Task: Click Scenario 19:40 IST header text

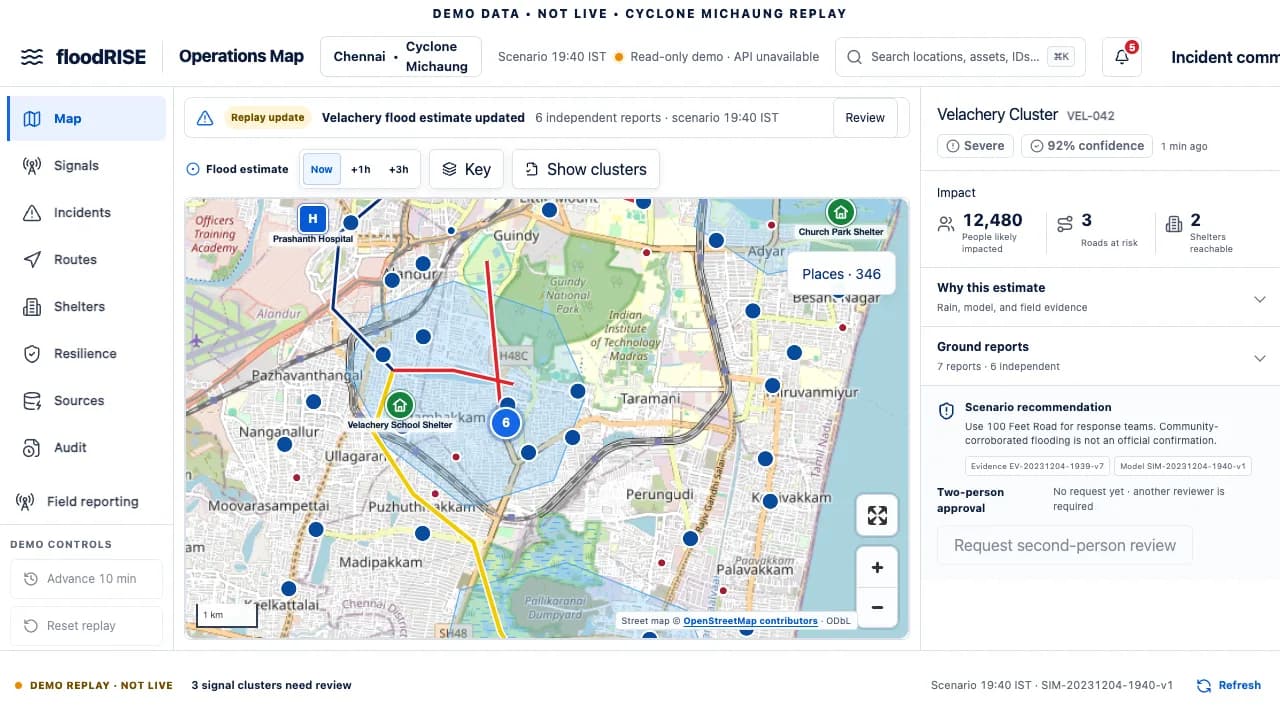Action: pos(552,57)
